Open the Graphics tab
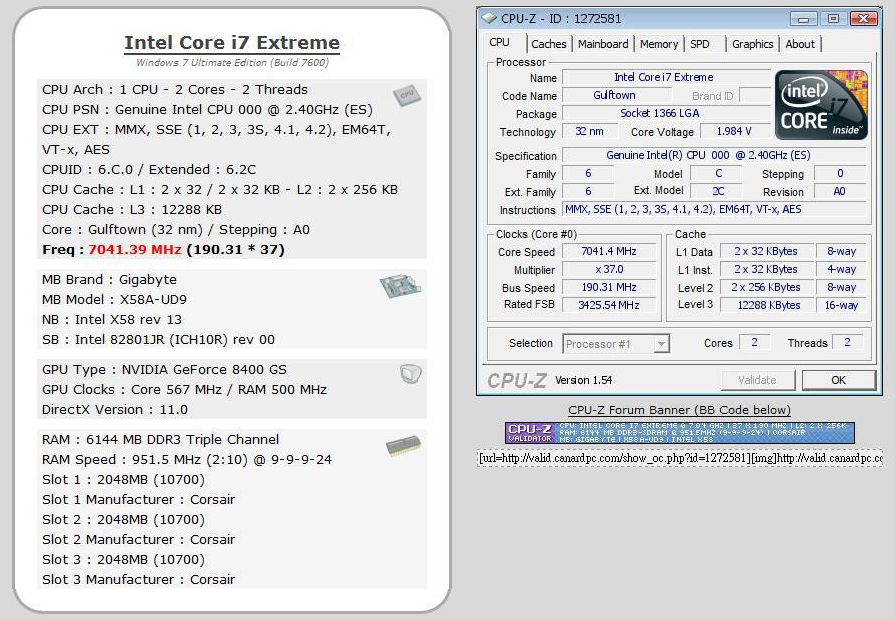 click(x=752, y=44)
